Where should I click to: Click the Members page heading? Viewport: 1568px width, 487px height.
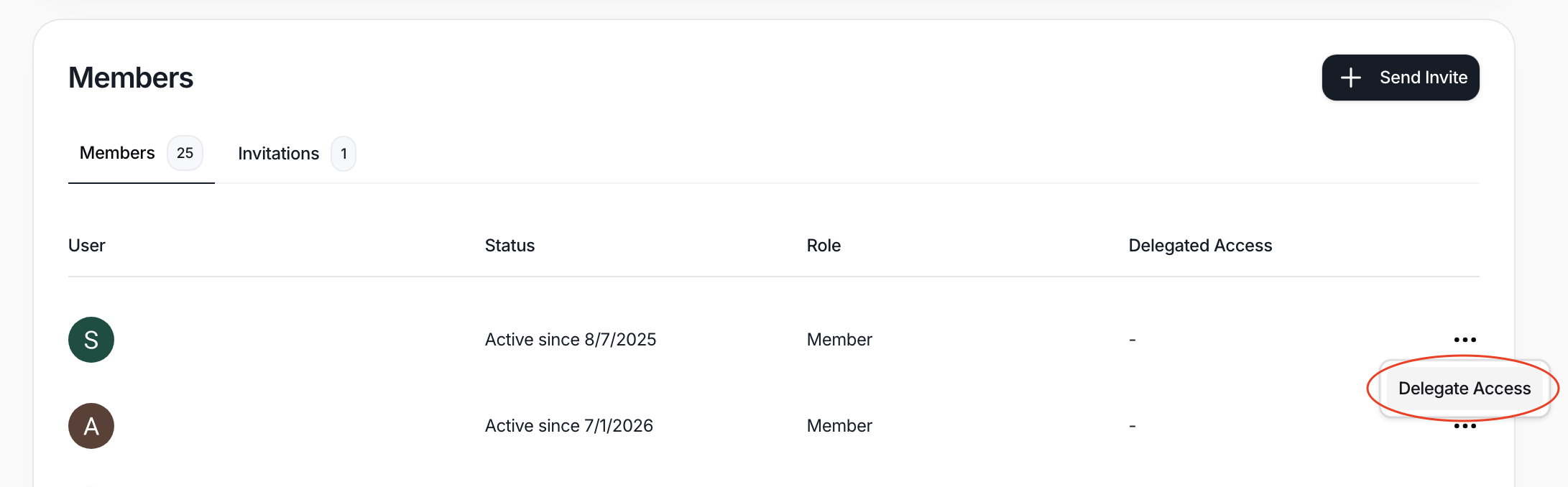tap(131, 78)
